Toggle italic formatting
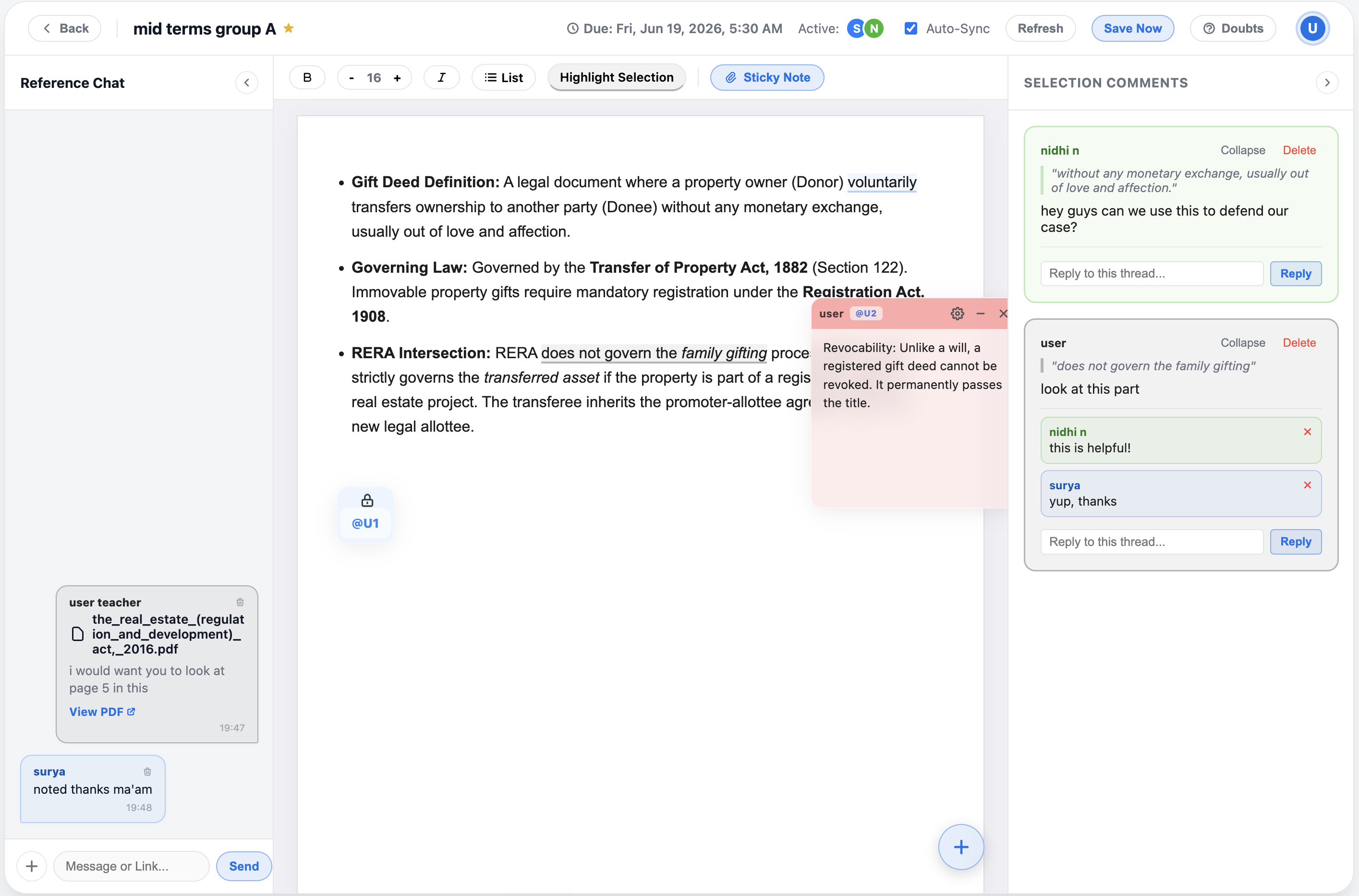The height and width of the screenshot is (896, 1359). 441,78
